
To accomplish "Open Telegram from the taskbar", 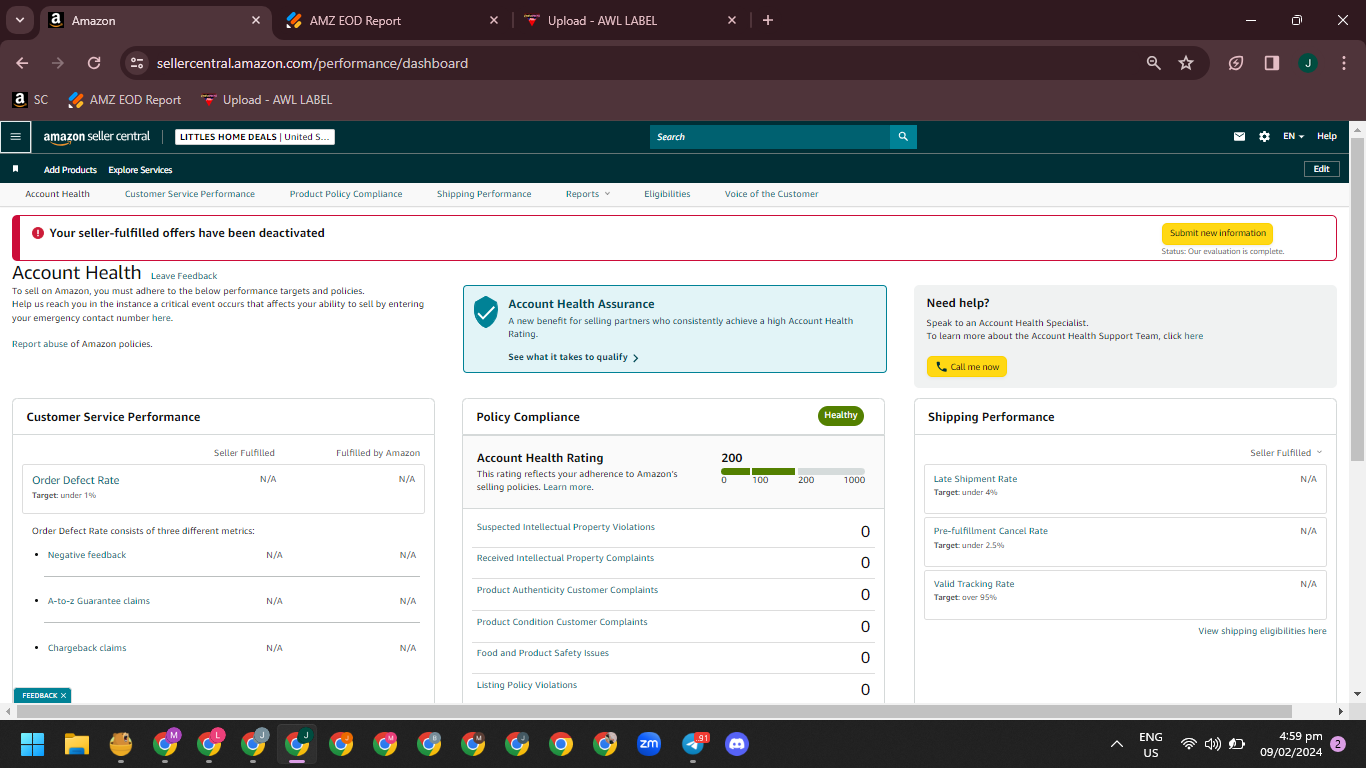I will click(x=693, y=744).
